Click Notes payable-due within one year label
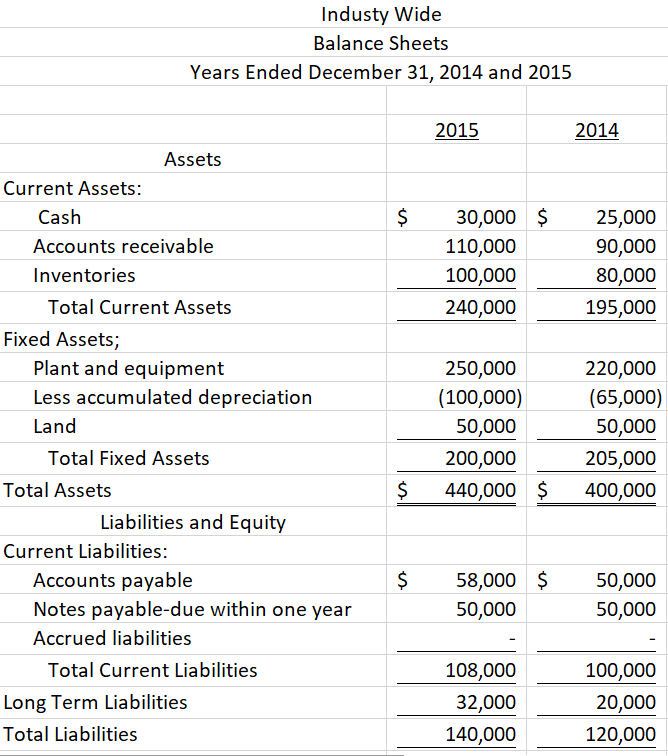Screen dimensions: 668x756 coord(193,609)
